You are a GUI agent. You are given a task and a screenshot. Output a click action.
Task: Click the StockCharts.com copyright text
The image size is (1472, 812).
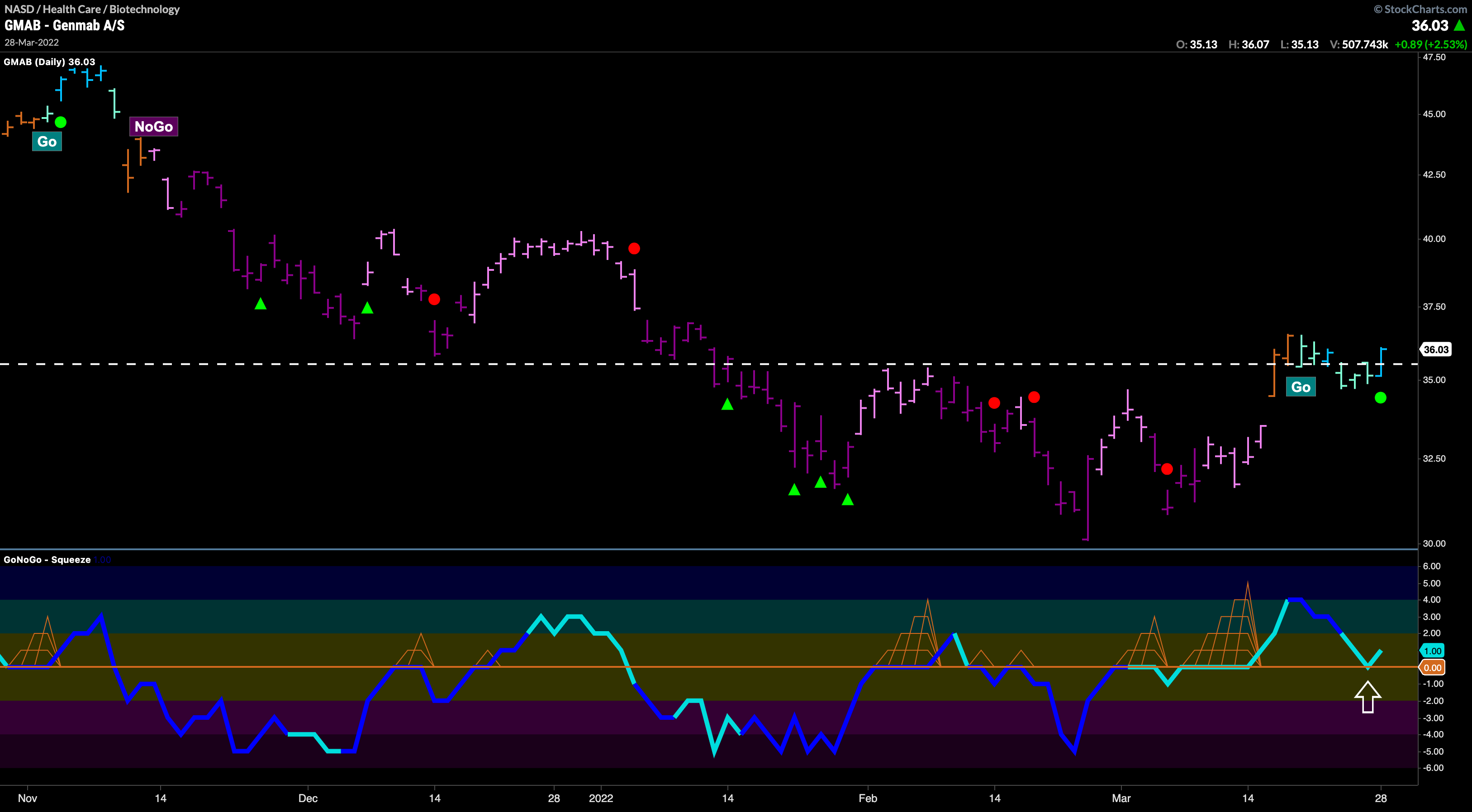click(1420, 9)
